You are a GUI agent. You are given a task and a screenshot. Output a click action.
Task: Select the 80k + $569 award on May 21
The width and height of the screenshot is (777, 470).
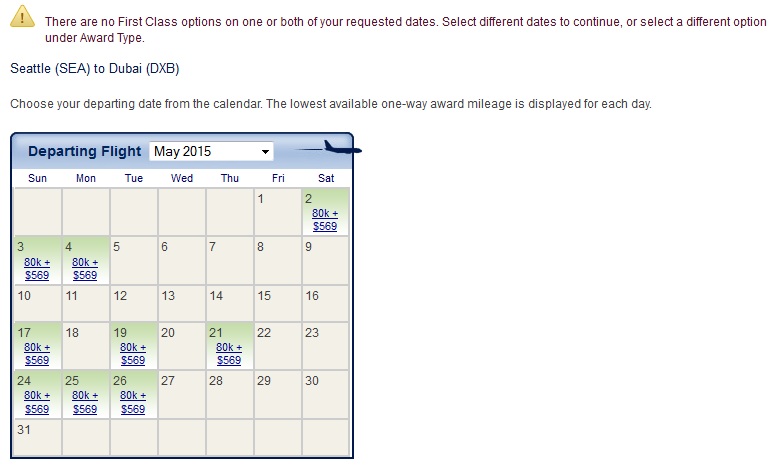tap(229, 353)
